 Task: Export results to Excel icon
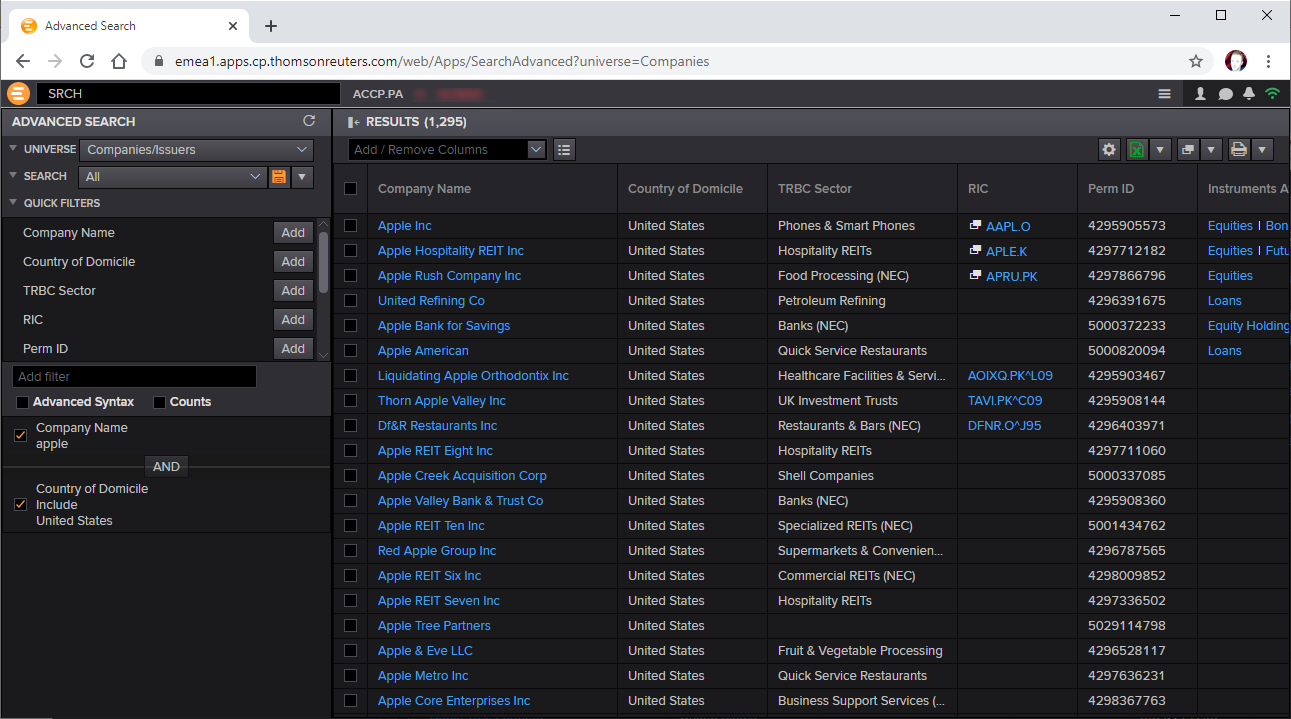tap(1137, 150)
